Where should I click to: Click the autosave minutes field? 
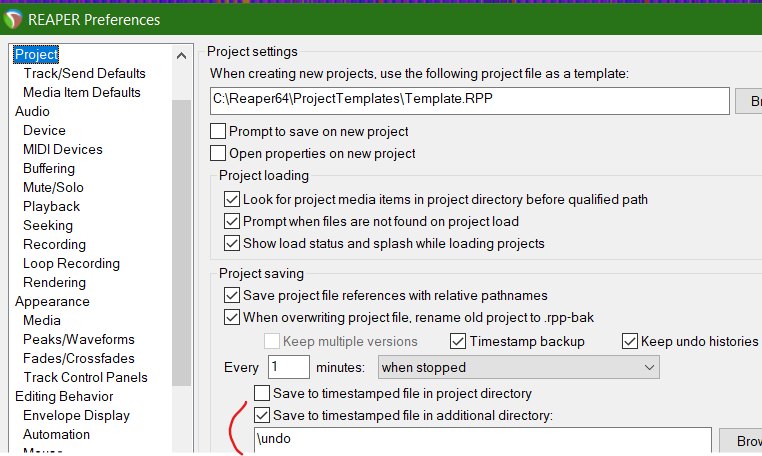[289, 367]
